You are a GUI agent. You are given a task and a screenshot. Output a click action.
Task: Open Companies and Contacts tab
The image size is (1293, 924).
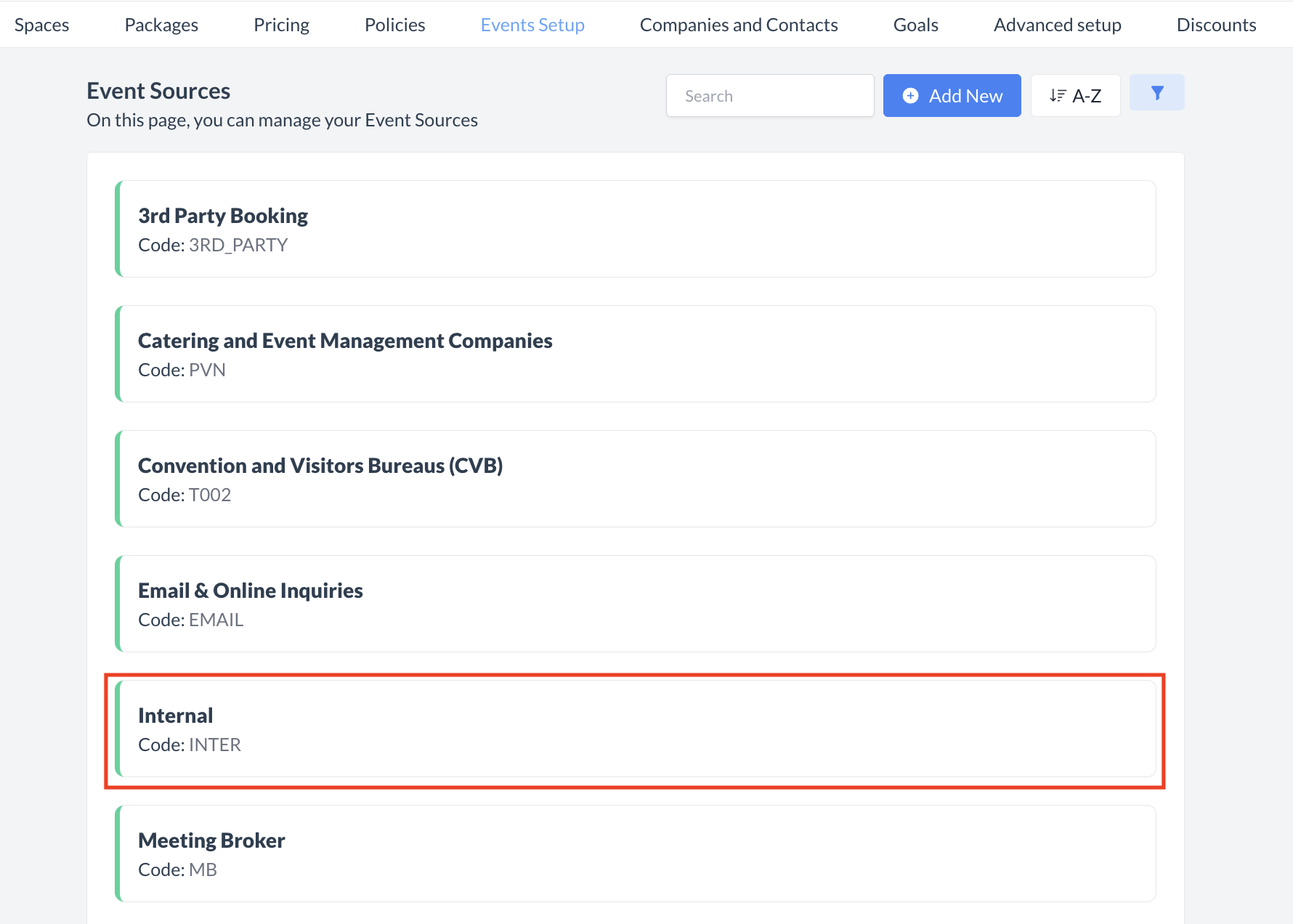point(739,25)
